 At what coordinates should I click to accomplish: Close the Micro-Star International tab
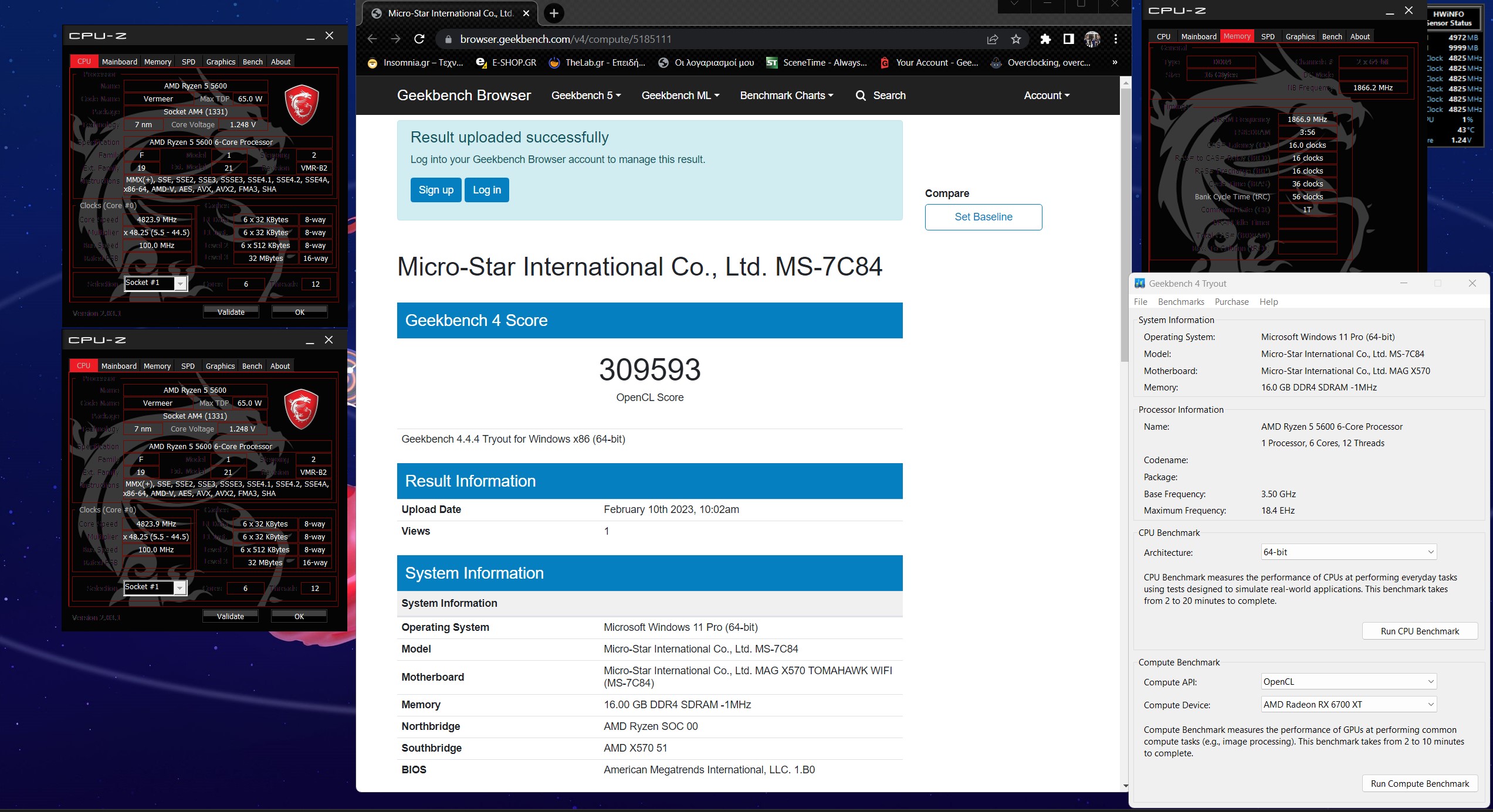pos(526,13)
